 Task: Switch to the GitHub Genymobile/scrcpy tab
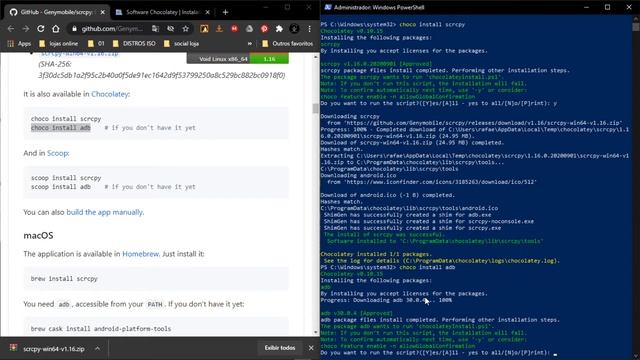[x=56, y=12]
